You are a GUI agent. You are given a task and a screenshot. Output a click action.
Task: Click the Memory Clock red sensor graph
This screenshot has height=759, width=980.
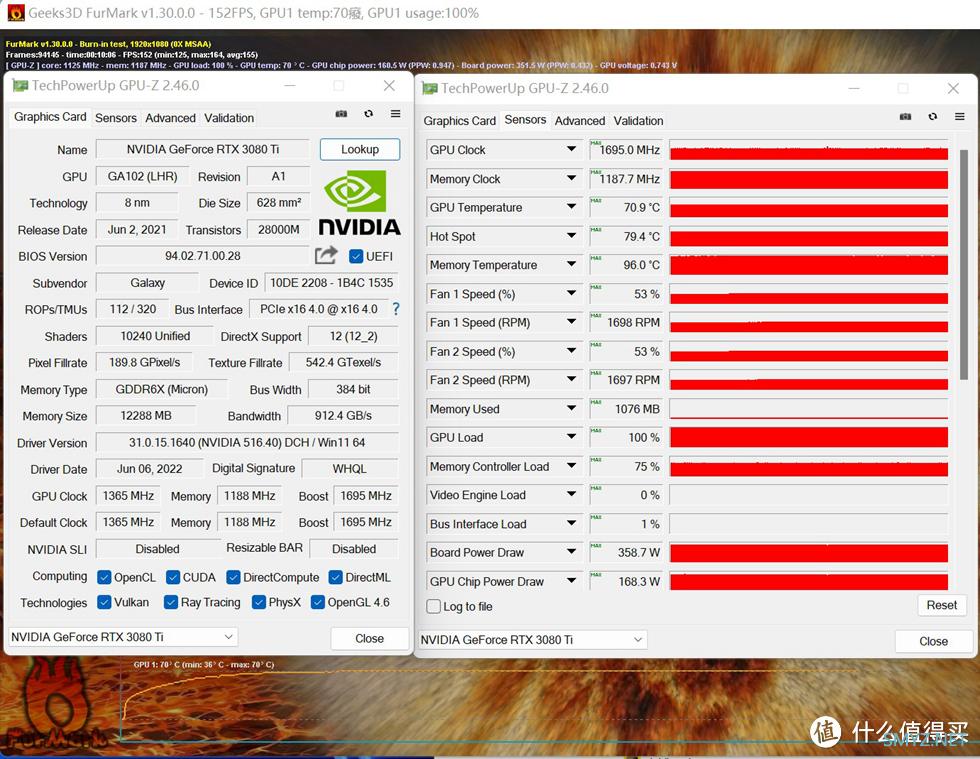click(x=809, y=179)
